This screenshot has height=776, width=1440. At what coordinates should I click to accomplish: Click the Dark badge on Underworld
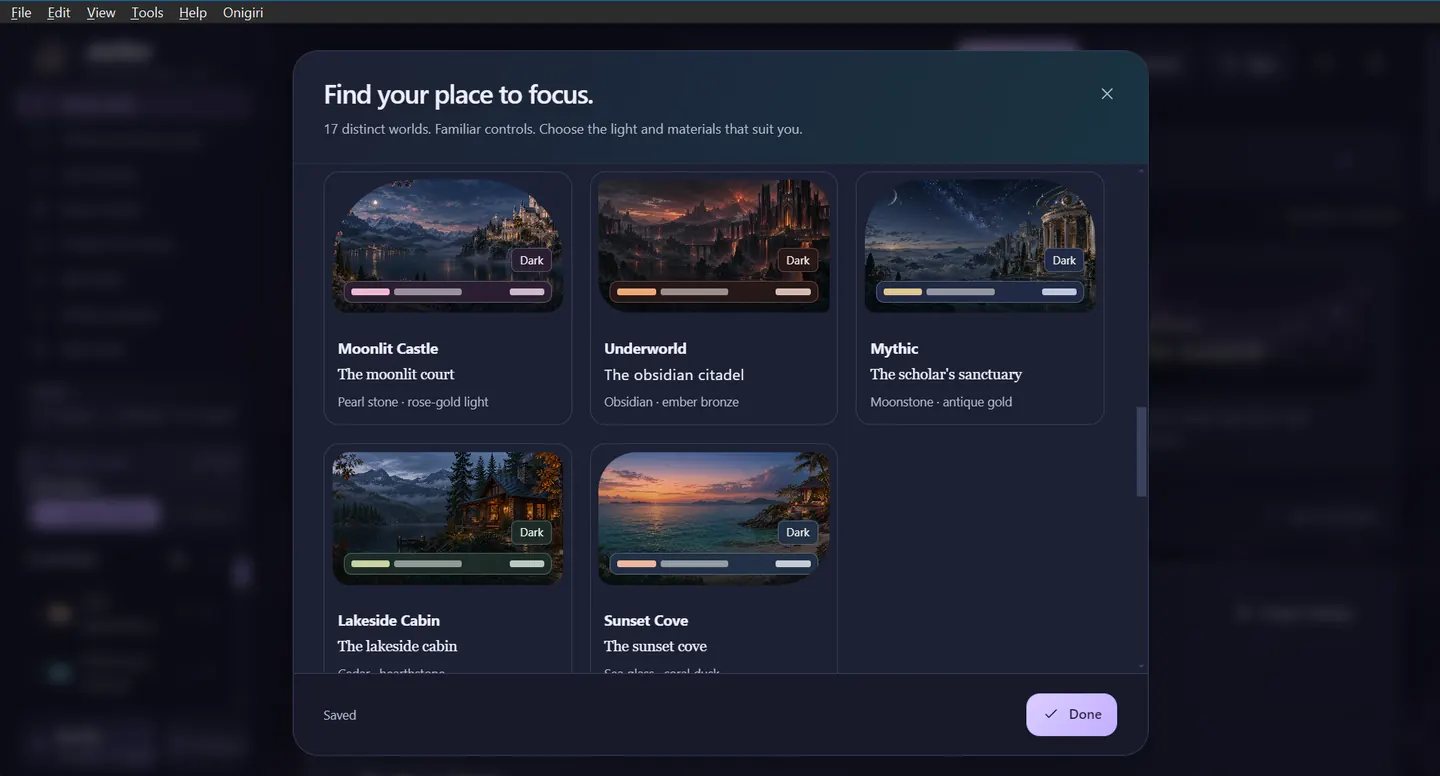point(798,260)
